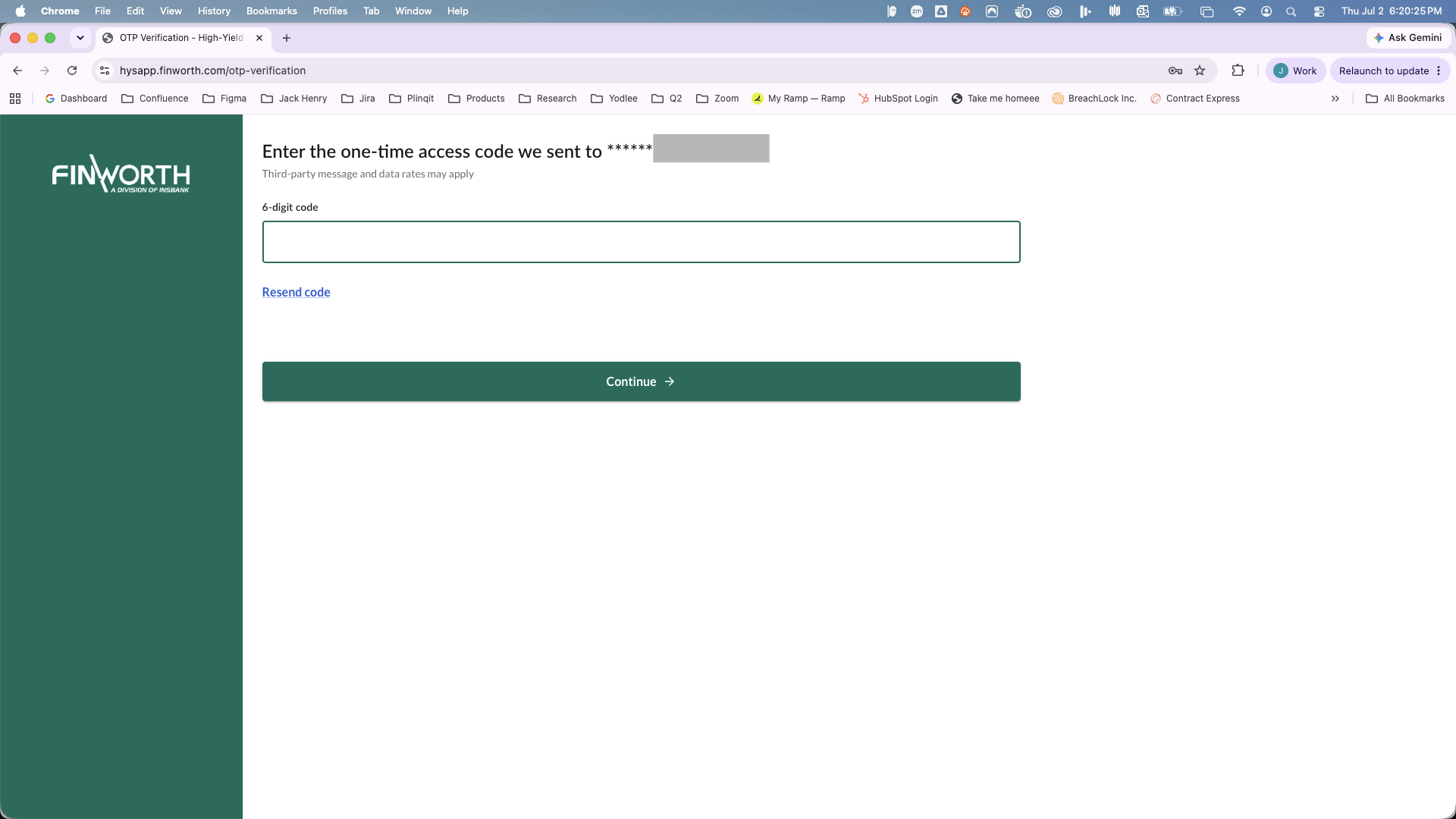
Task: Click the date and time in menu bar
Action: (1392, 11)
